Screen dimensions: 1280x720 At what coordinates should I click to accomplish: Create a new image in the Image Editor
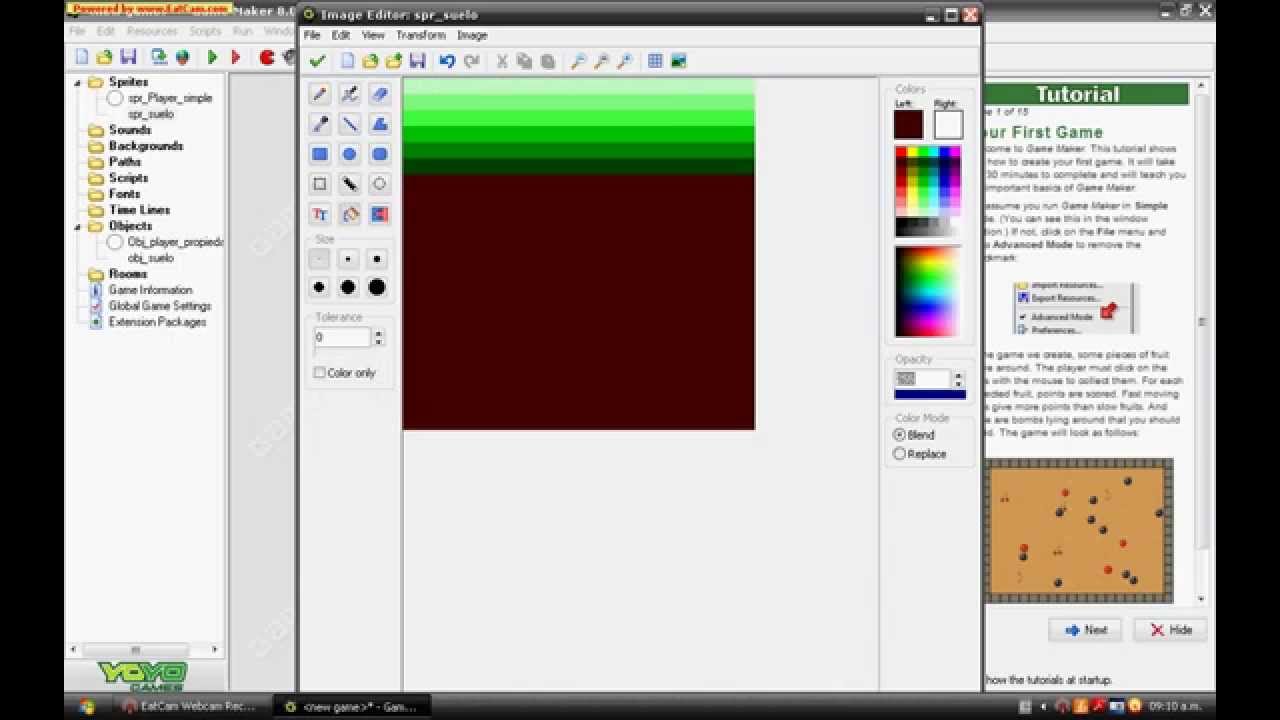point(347,61)
